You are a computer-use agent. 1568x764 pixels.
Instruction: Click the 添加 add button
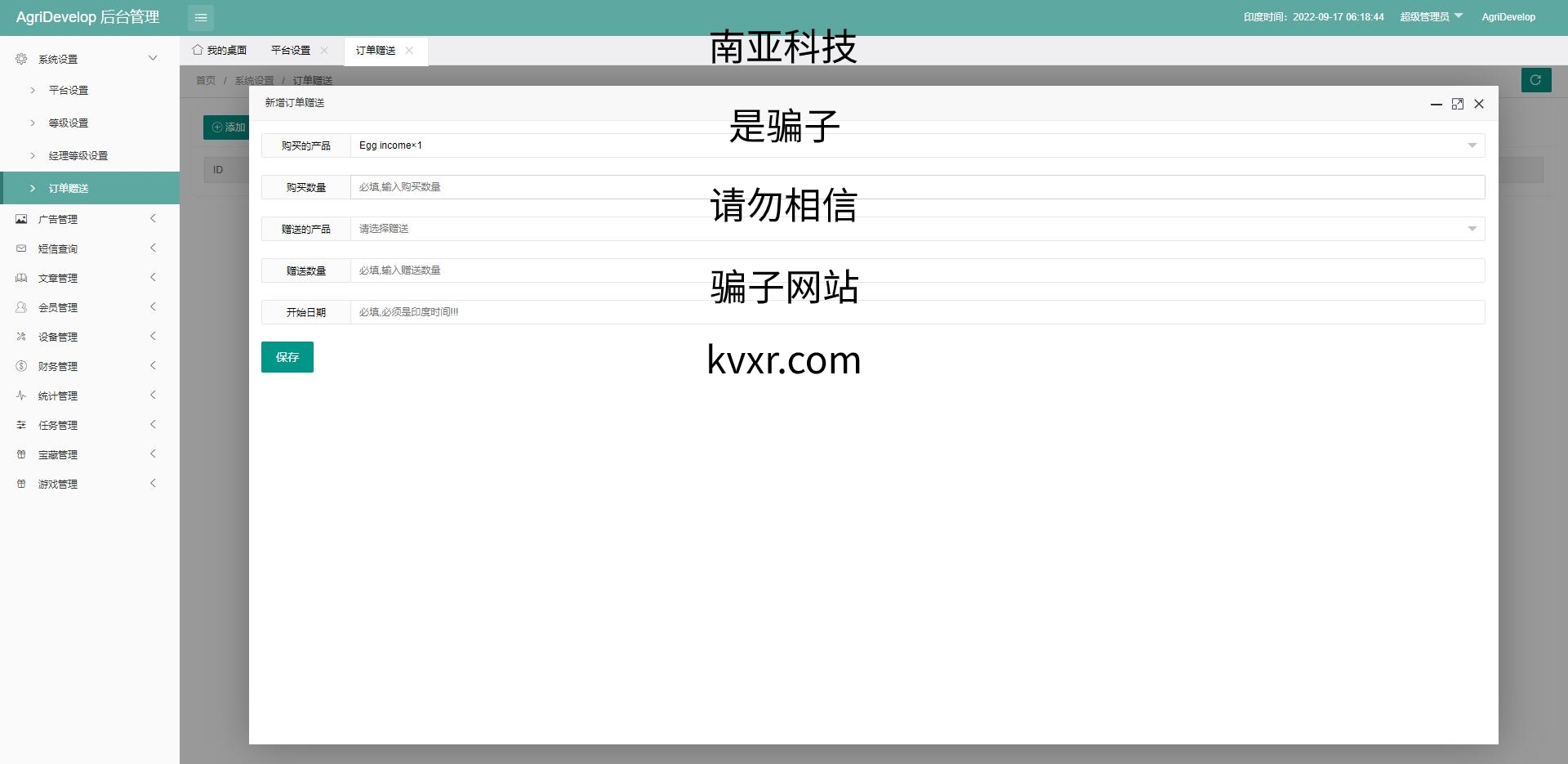tap(227, 127)
